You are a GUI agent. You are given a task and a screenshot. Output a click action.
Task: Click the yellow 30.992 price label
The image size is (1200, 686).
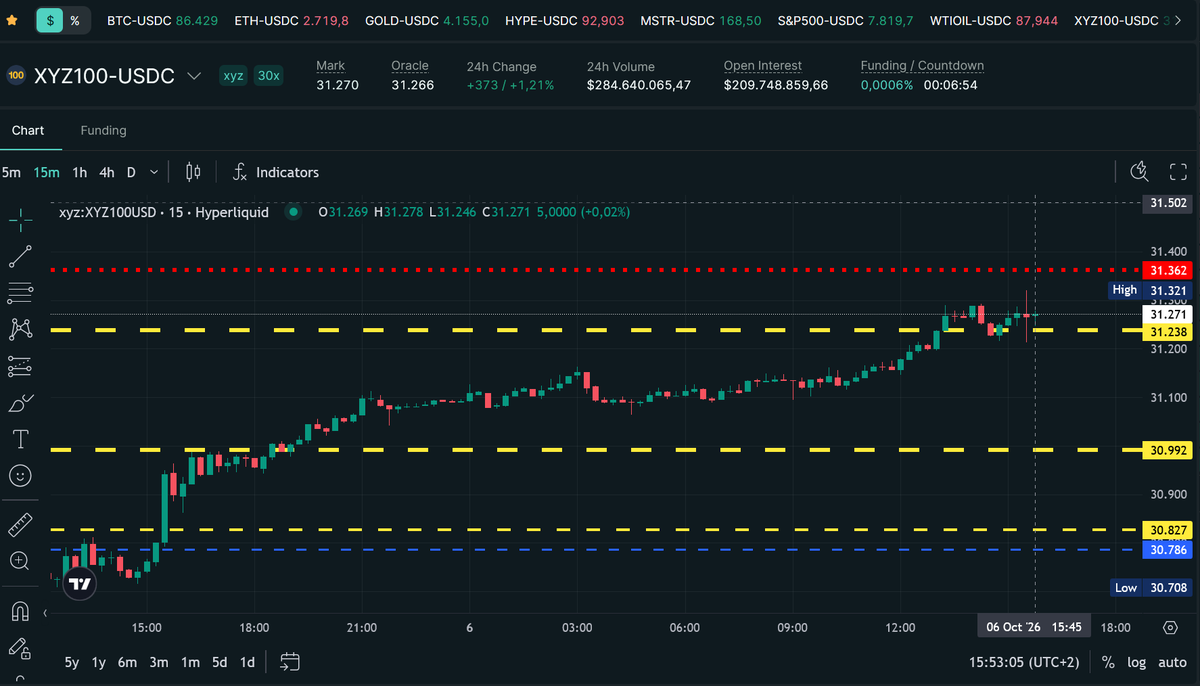1169,450
